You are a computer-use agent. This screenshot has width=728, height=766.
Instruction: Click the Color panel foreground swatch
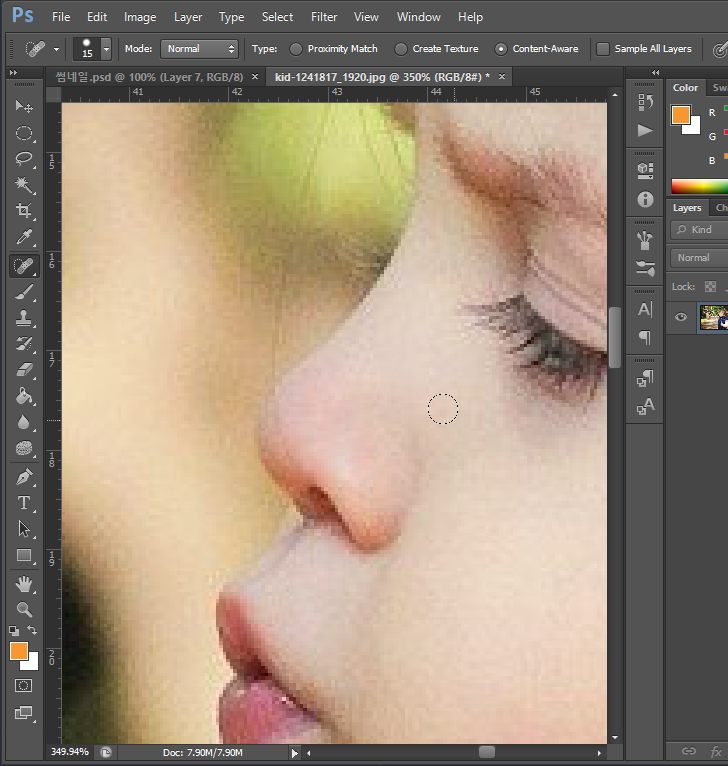(x=681, y=115)
